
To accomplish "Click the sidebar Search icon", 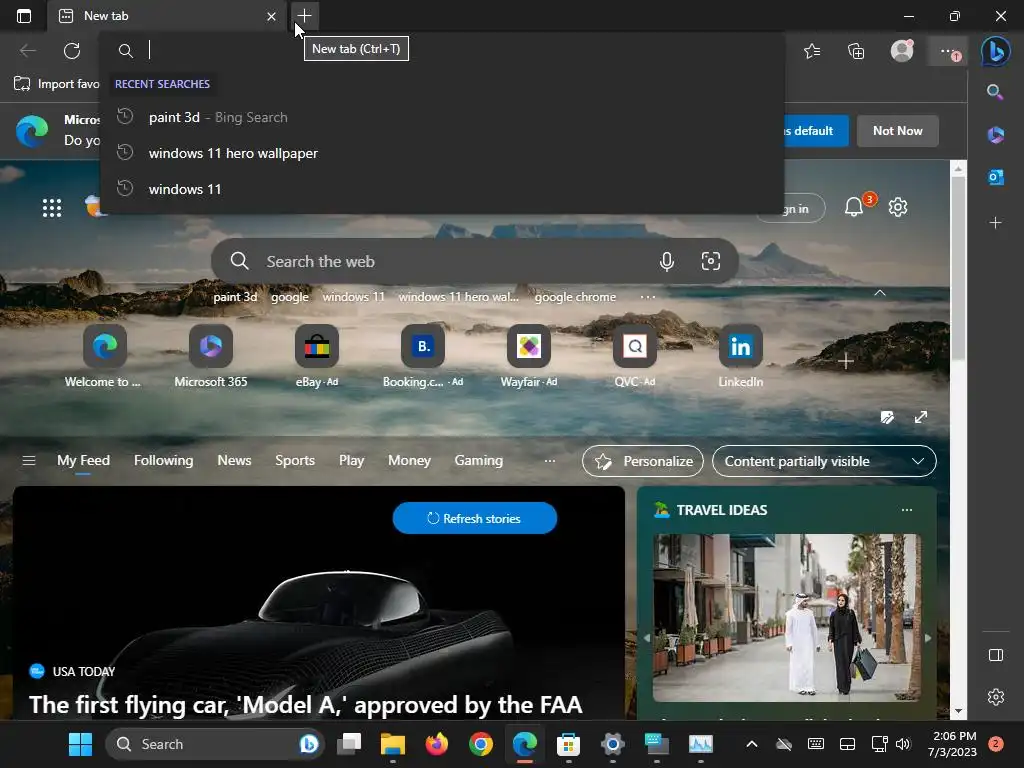I will point(995,91).
